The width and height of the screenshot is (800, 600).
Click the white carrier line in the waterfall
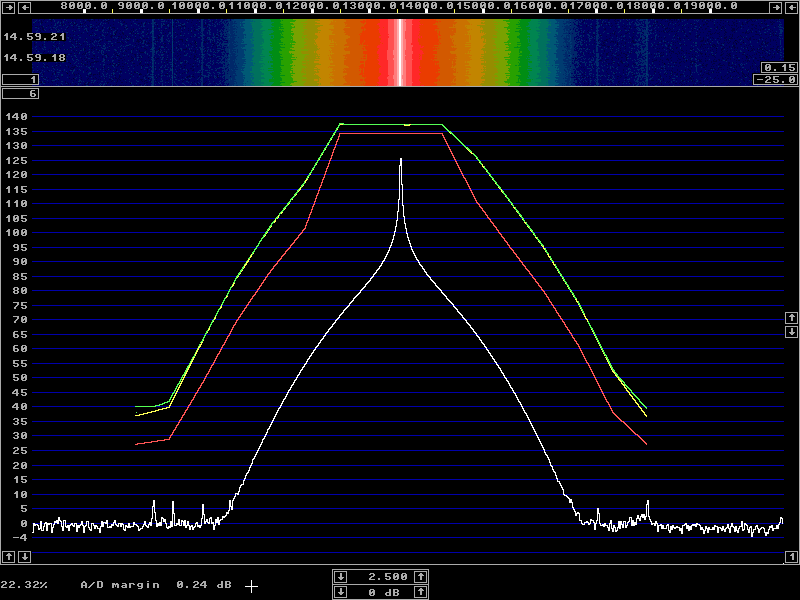(x=401, y=53)
